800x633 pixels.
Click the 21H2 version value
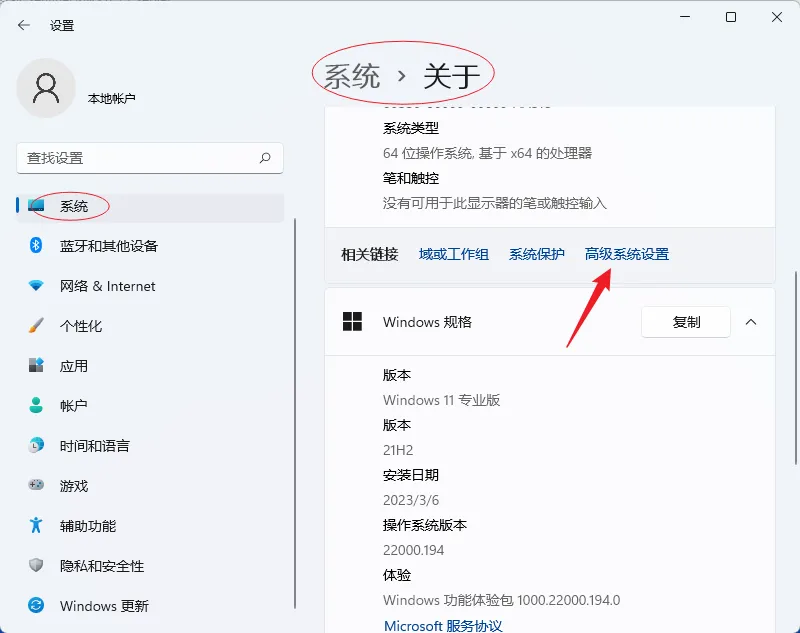[398, 450]
